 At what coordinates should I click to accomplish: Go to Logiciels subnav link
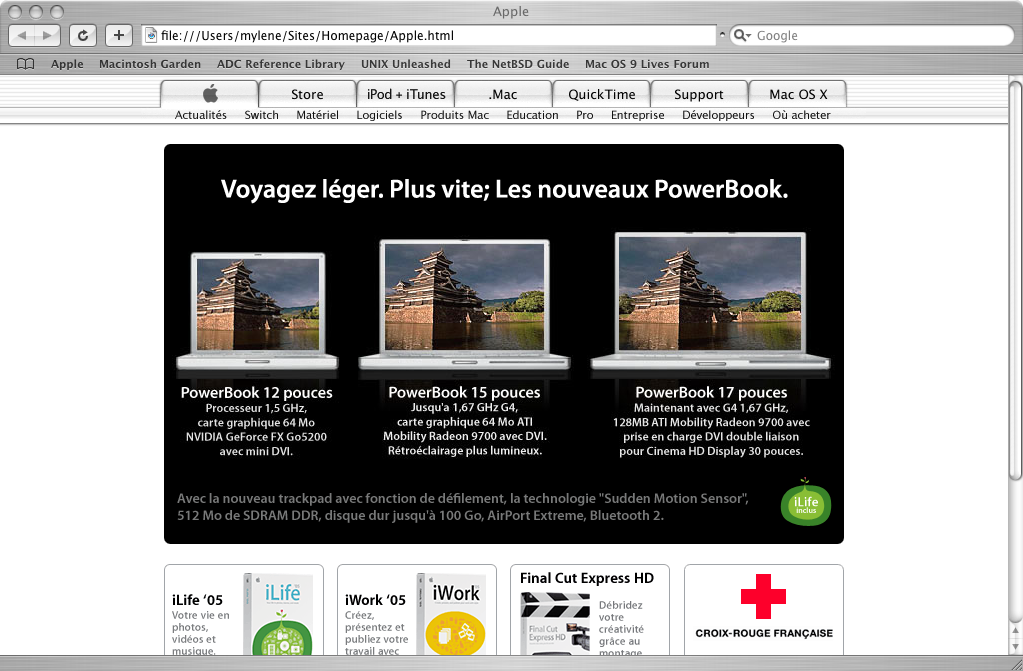[379, 115]
